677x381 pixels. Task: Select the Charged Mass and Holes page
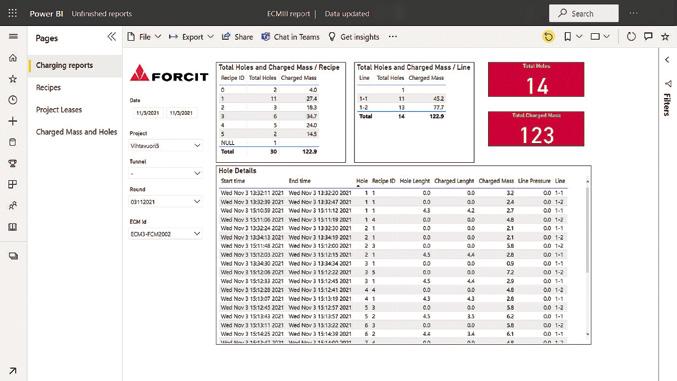[75, 132]
